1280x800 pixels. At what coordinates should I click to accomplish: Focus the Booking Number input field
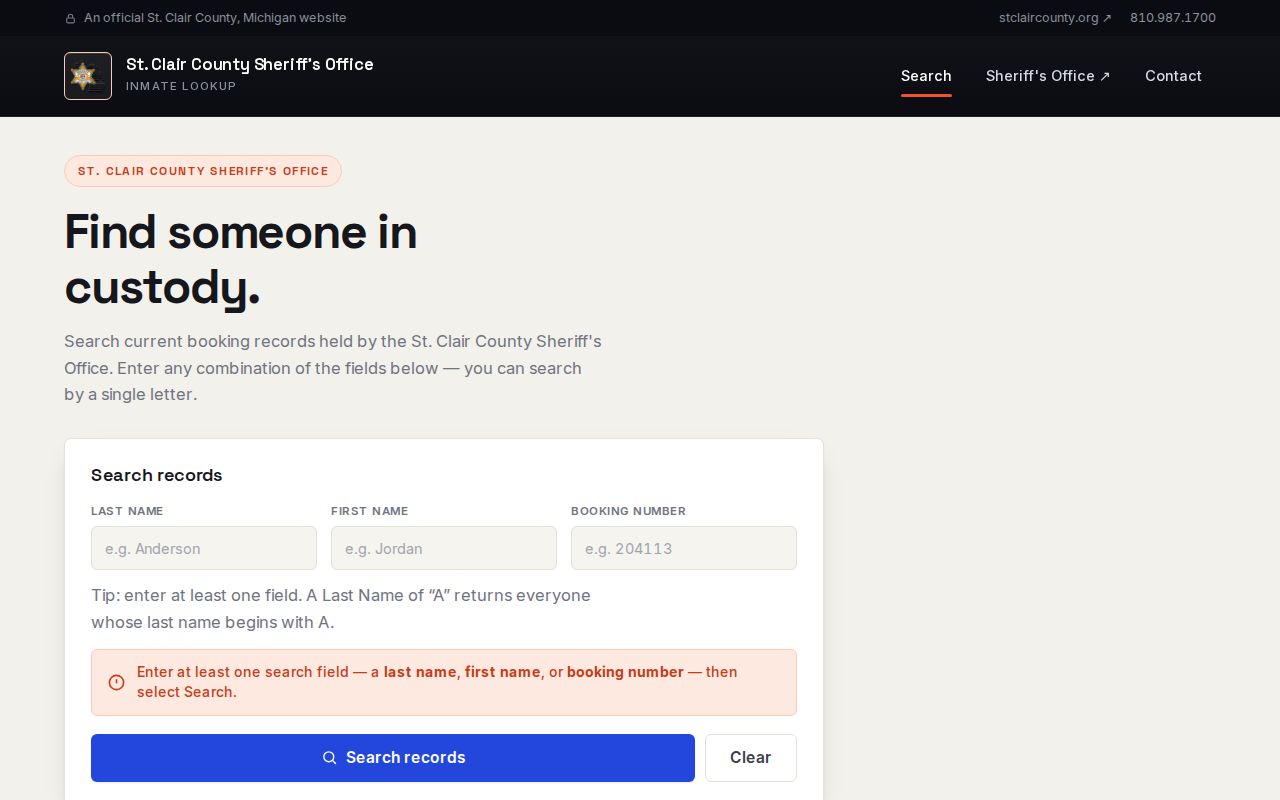[684, 548]
